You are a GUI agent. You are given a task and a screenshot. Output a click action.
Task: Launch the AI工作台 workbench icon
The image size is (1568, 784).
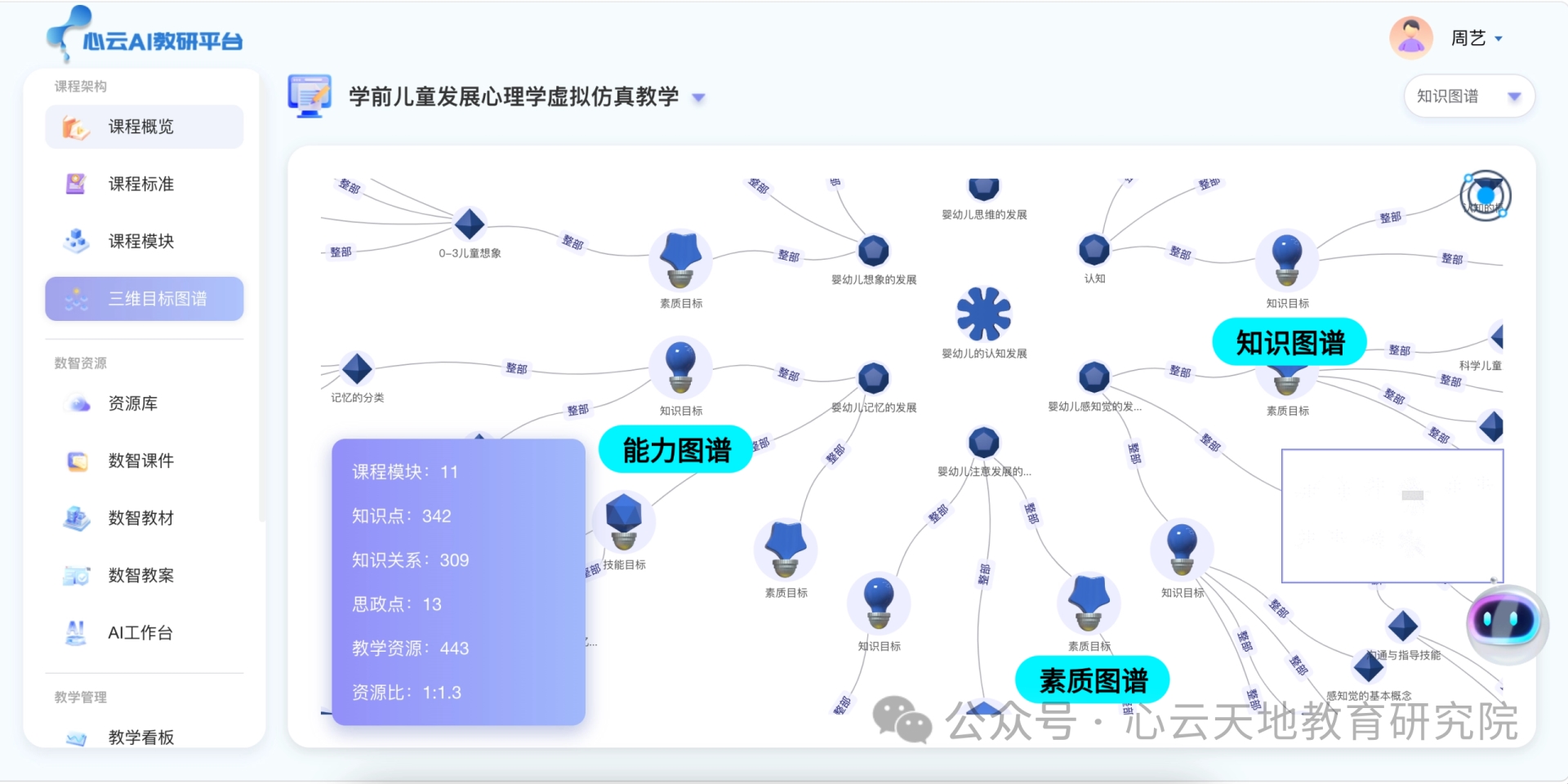click(x=75, y=631)
